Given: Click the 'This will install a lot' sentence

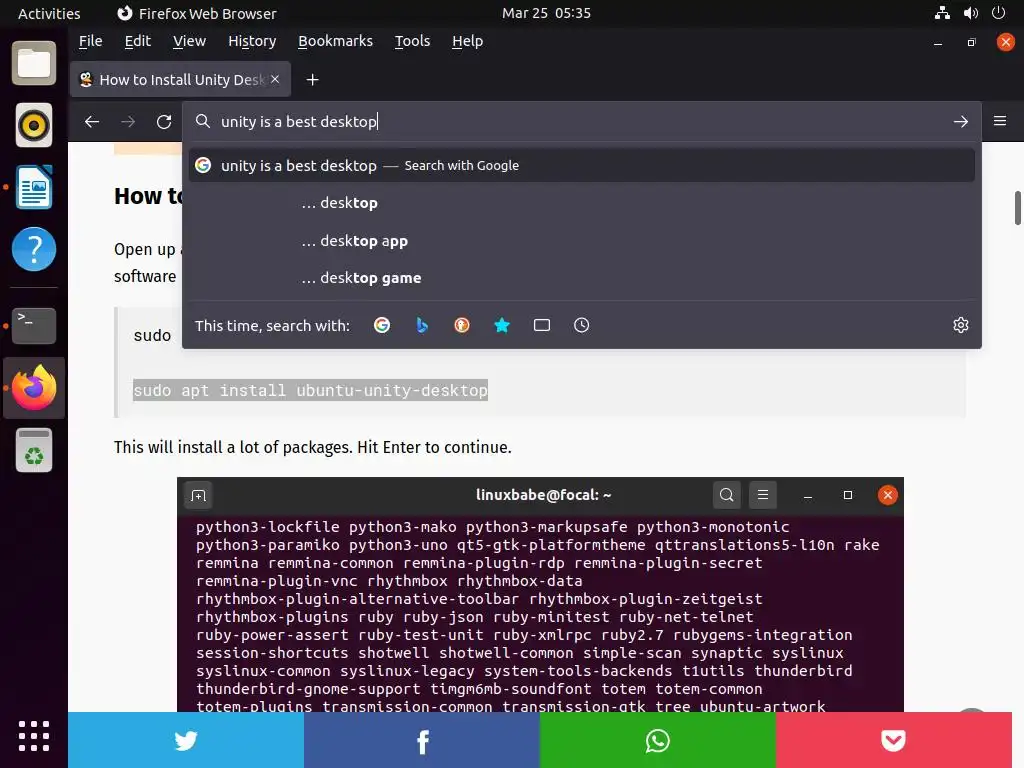Looking at the screenshot, I should (x=312, y=447).
